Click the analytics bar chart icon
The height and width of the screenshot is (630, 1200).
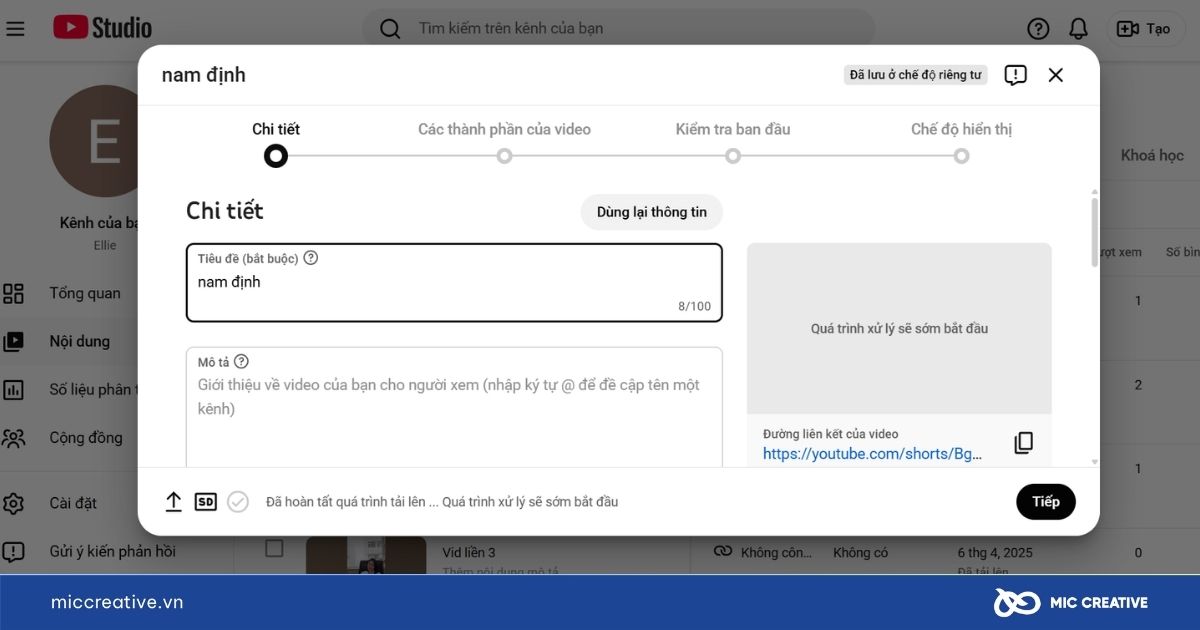tap(13, 389)
